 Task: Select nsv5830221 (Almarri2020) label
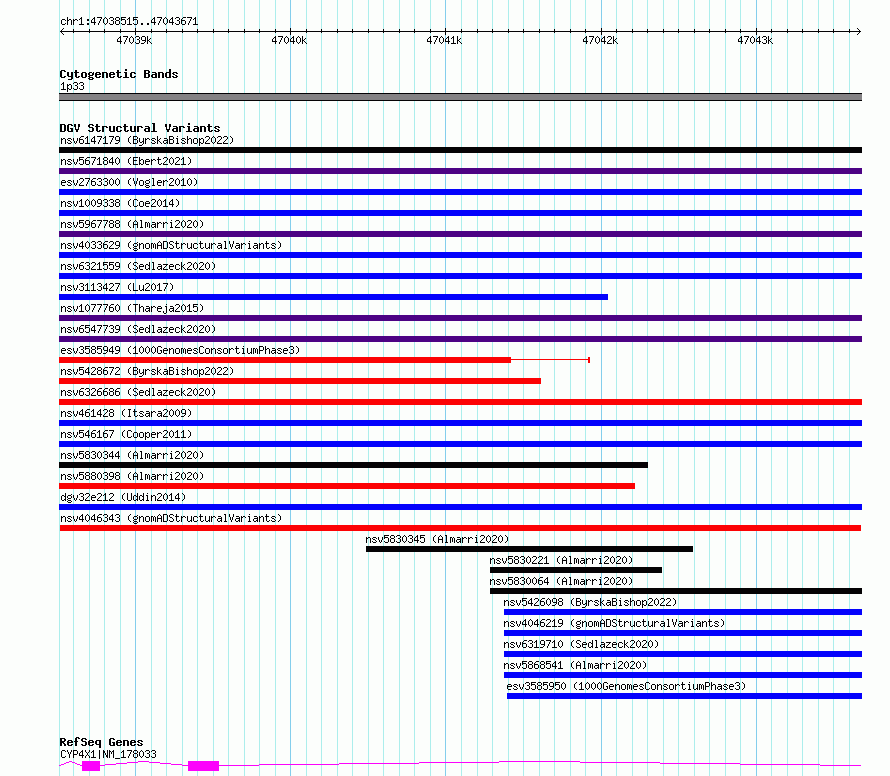(x=561, y=560)
